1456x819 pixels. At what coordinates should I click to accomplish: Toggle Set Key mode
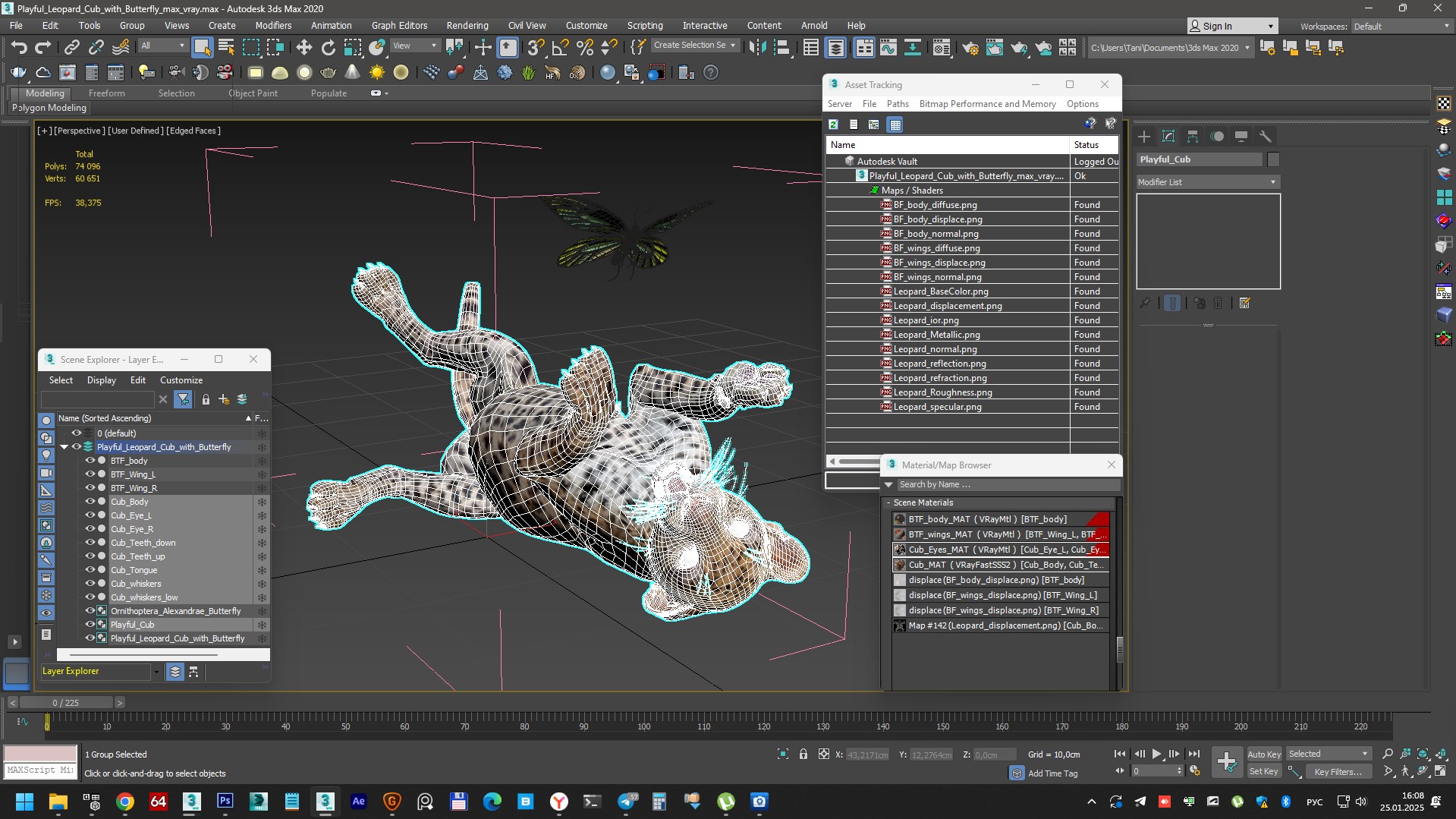click(x=1264, y=771)
